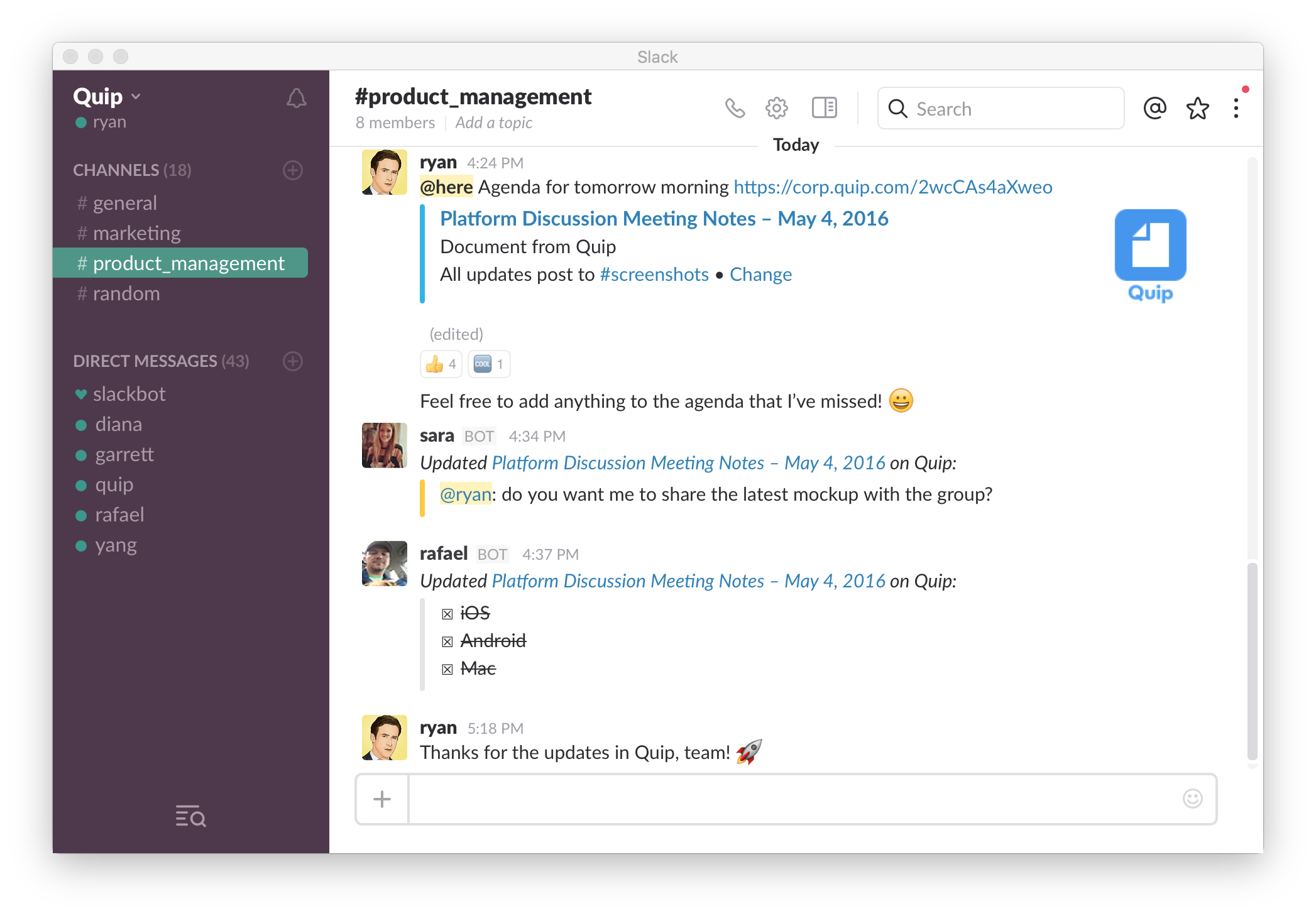The width and height of the screenshot is (1316, 916).
Task: Toggle the cool reaction
Action: tap(488, 364)
